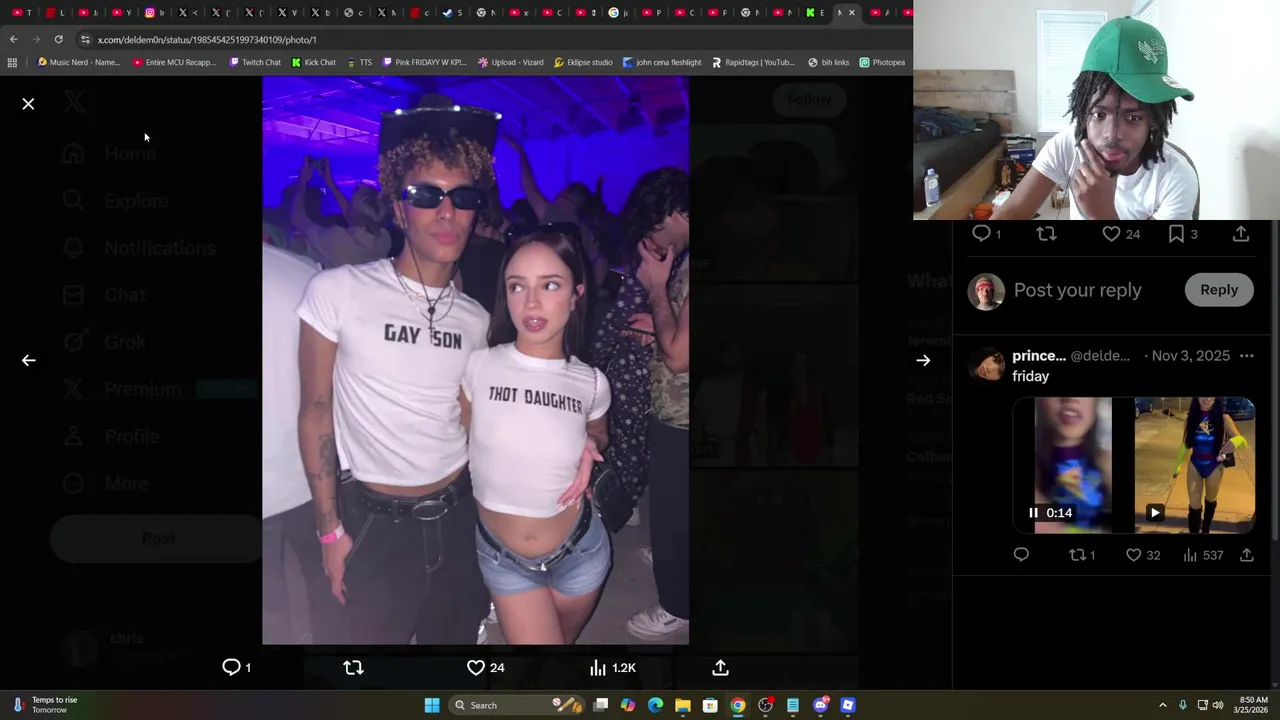The width and height of the screenshot is (1280, 720).
Task: Reload the page in browser
Action: [58, 39]
